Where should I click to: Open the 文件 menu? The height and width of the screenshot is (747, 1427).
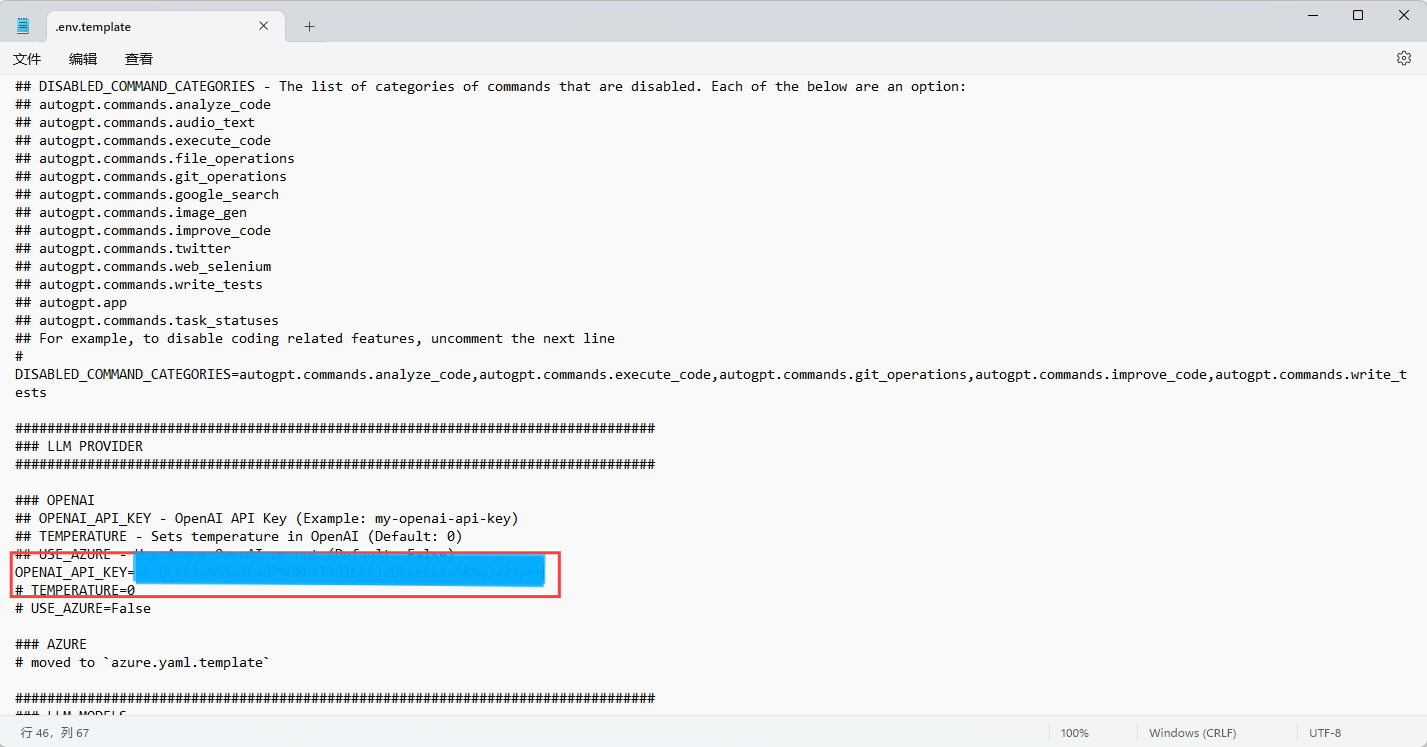coord(27,59)
